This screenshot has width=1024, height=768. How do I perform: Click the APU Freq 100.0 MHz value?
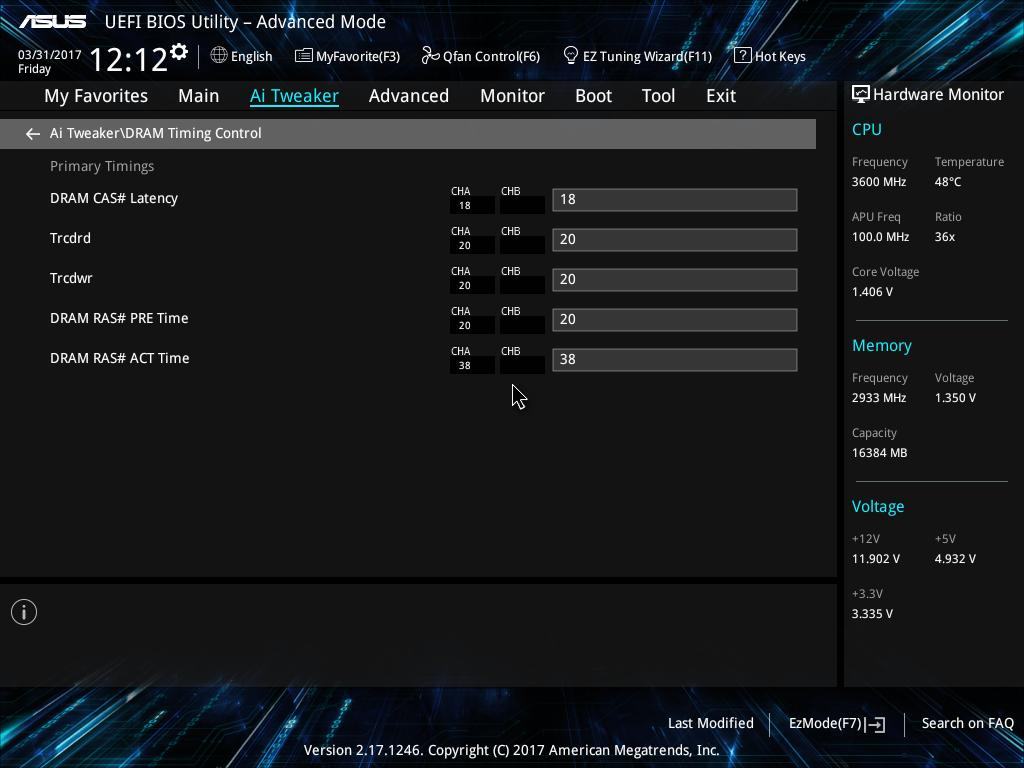pyautogui.click(x=880, y=237)
